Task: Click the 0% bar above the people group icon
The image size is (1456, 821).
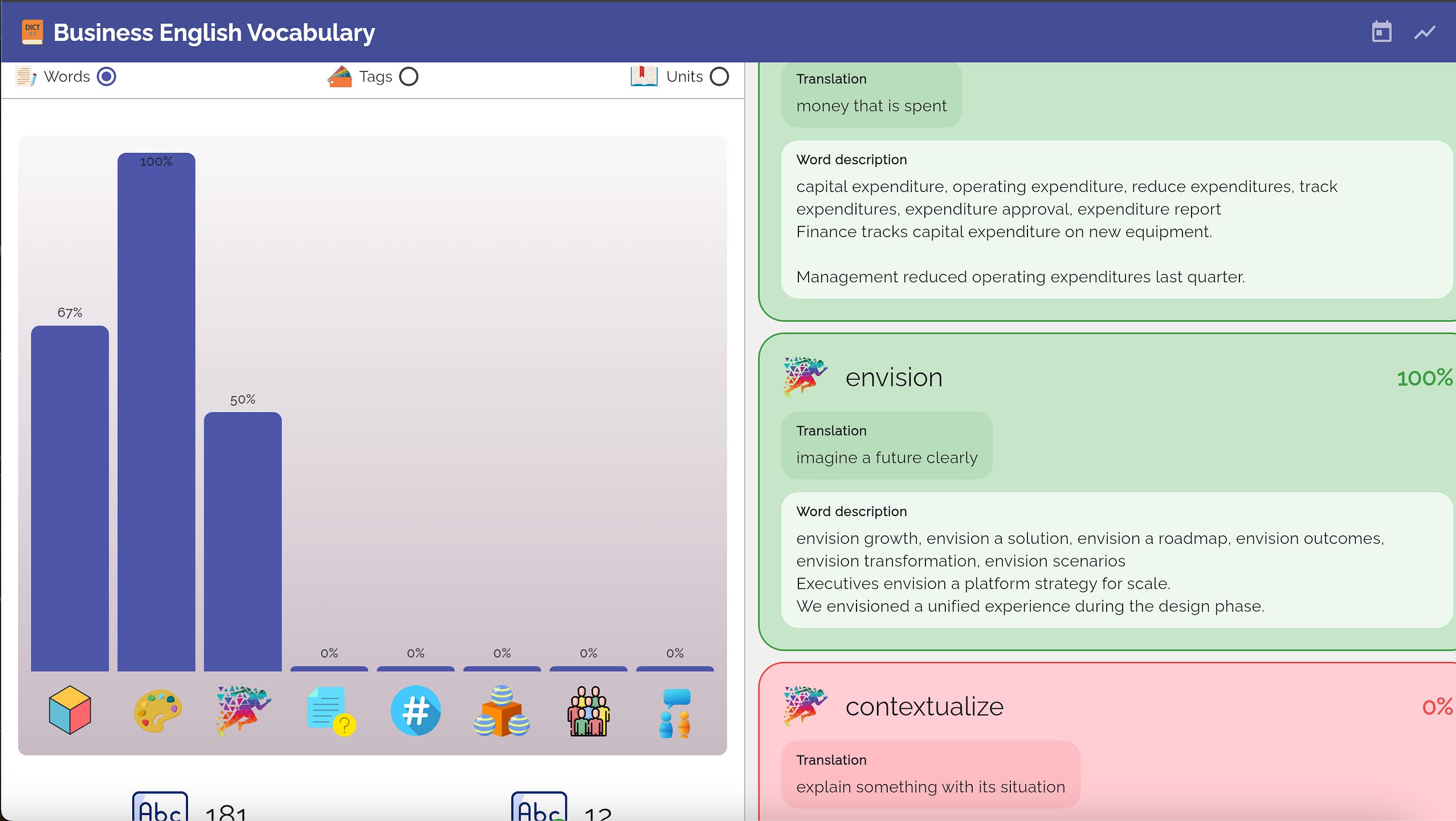Action: (x=589, y=669)
